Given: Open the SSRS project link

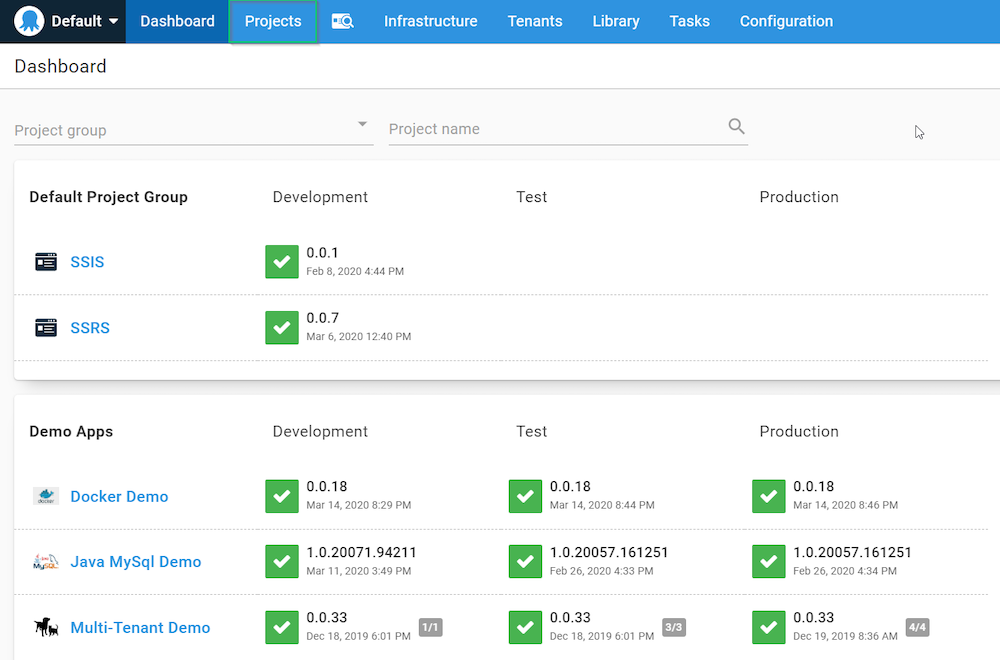Looking at the screenshot, I should point(90,328).
